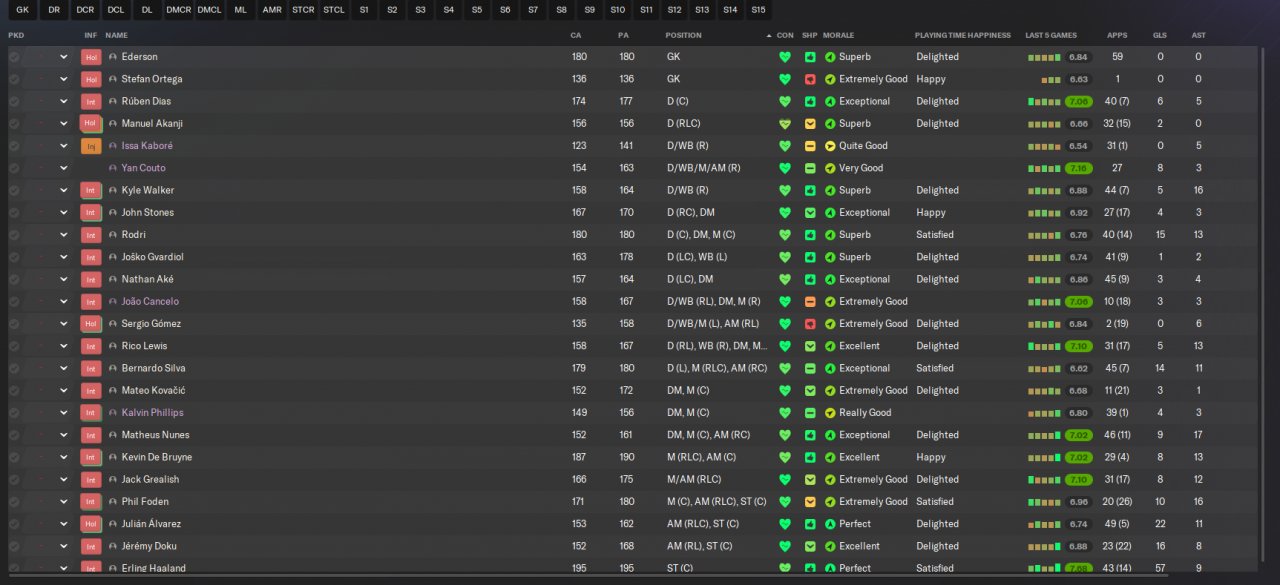Open the position dropdown chevron for John Stones
1280x585 pixels.
[64, 212]
